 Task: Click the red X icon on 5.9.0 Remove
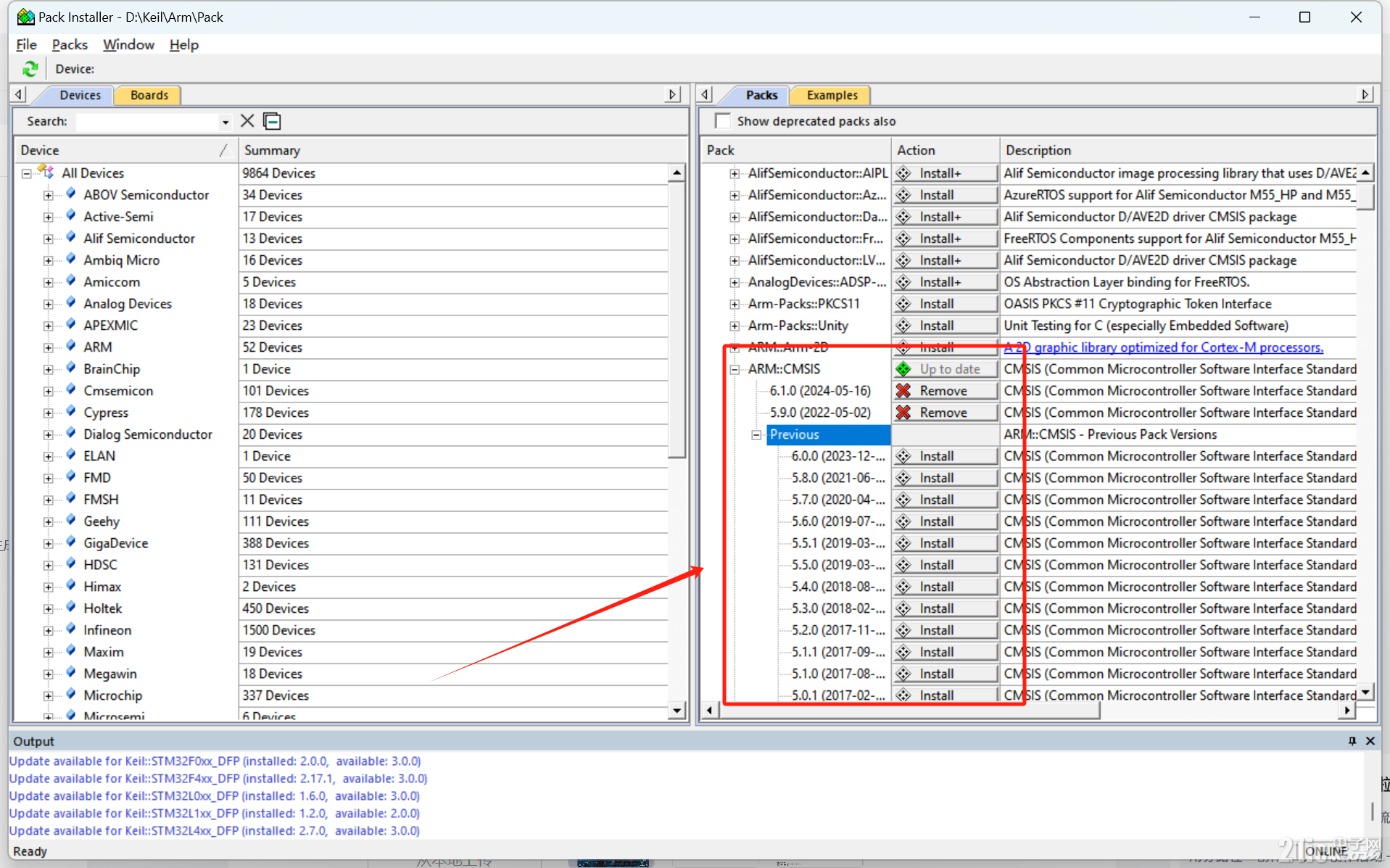903,413
